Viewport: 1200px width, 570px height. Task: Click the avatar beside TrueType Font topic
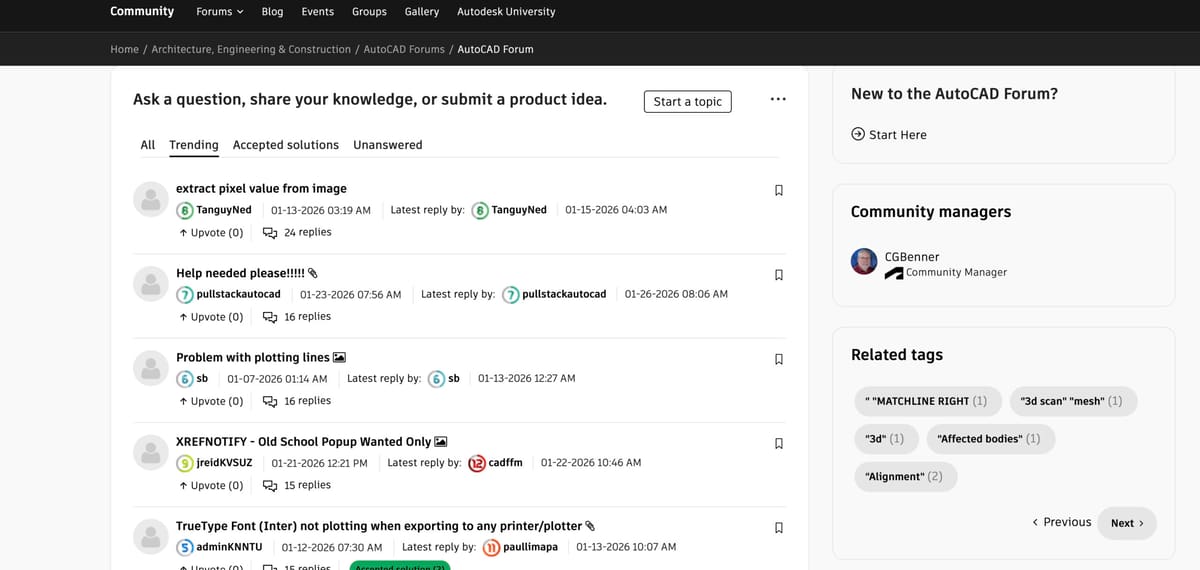pyautogui.click(x=150, y=536)
